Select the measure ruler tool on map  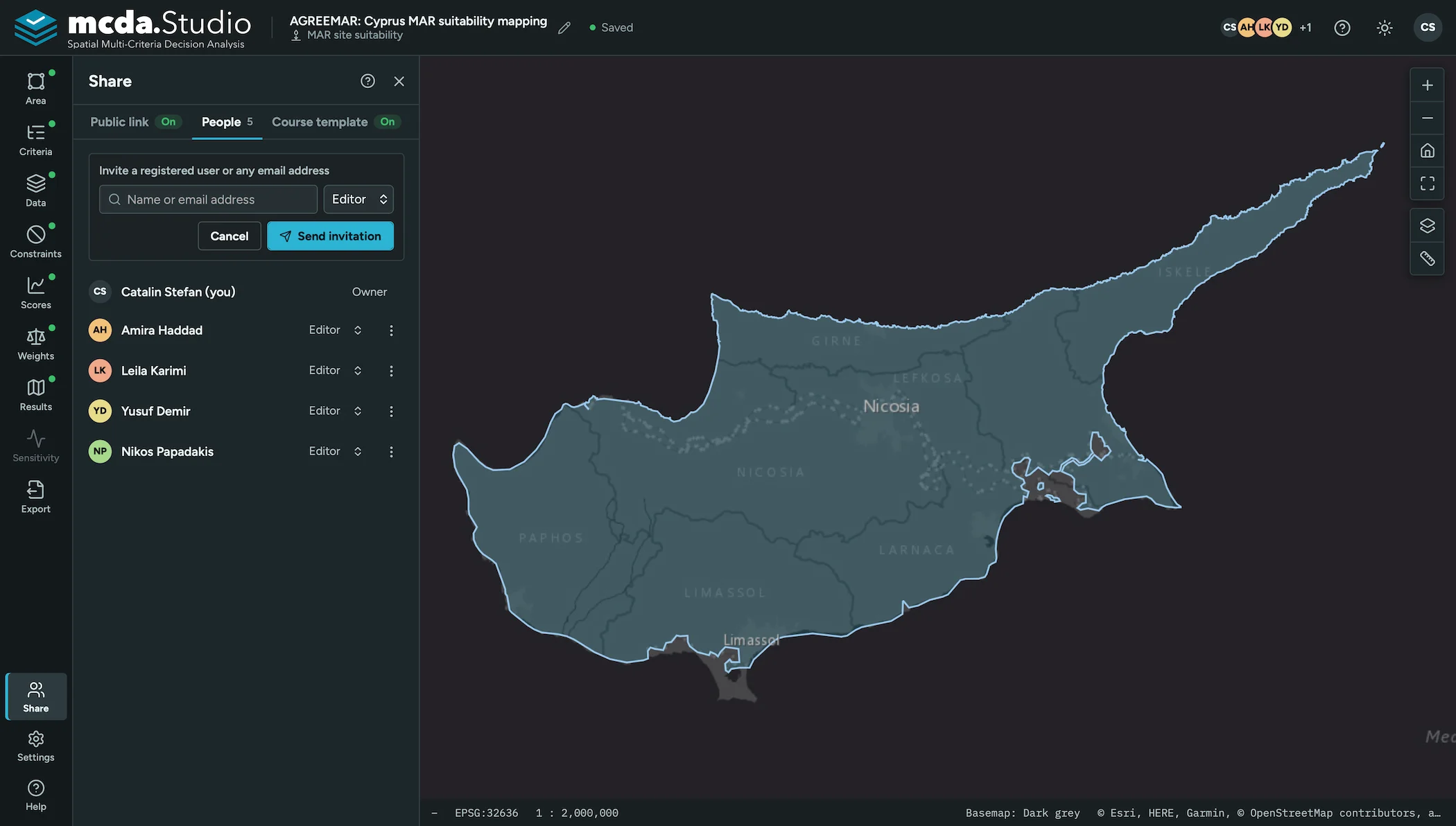point(1427,258)
